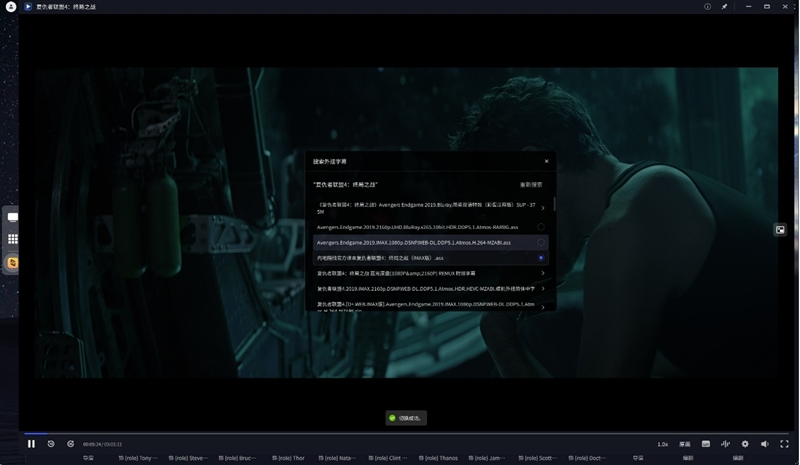Select the role Steve cast entry
Screen dimensions: 800x465
[188, 458]
